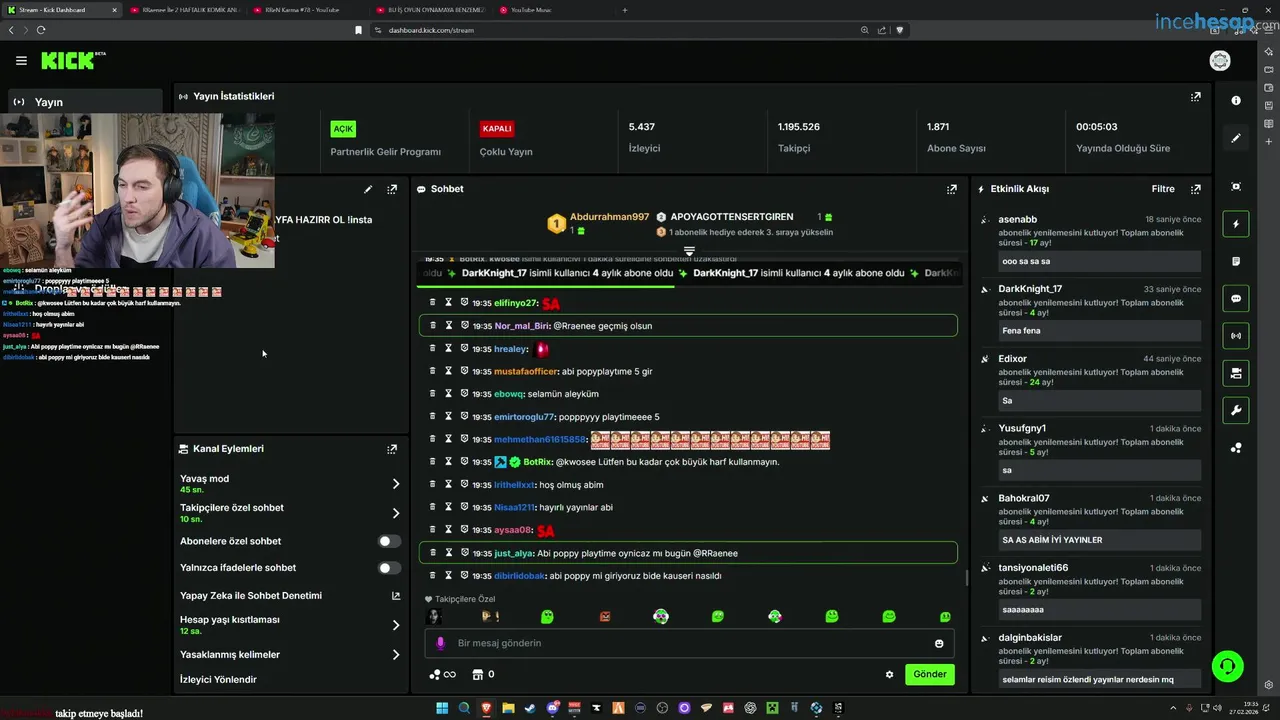Click asenabb in activity feed
The image size is (1280, 720).
pyautogui.click(x=1017, y=219)
